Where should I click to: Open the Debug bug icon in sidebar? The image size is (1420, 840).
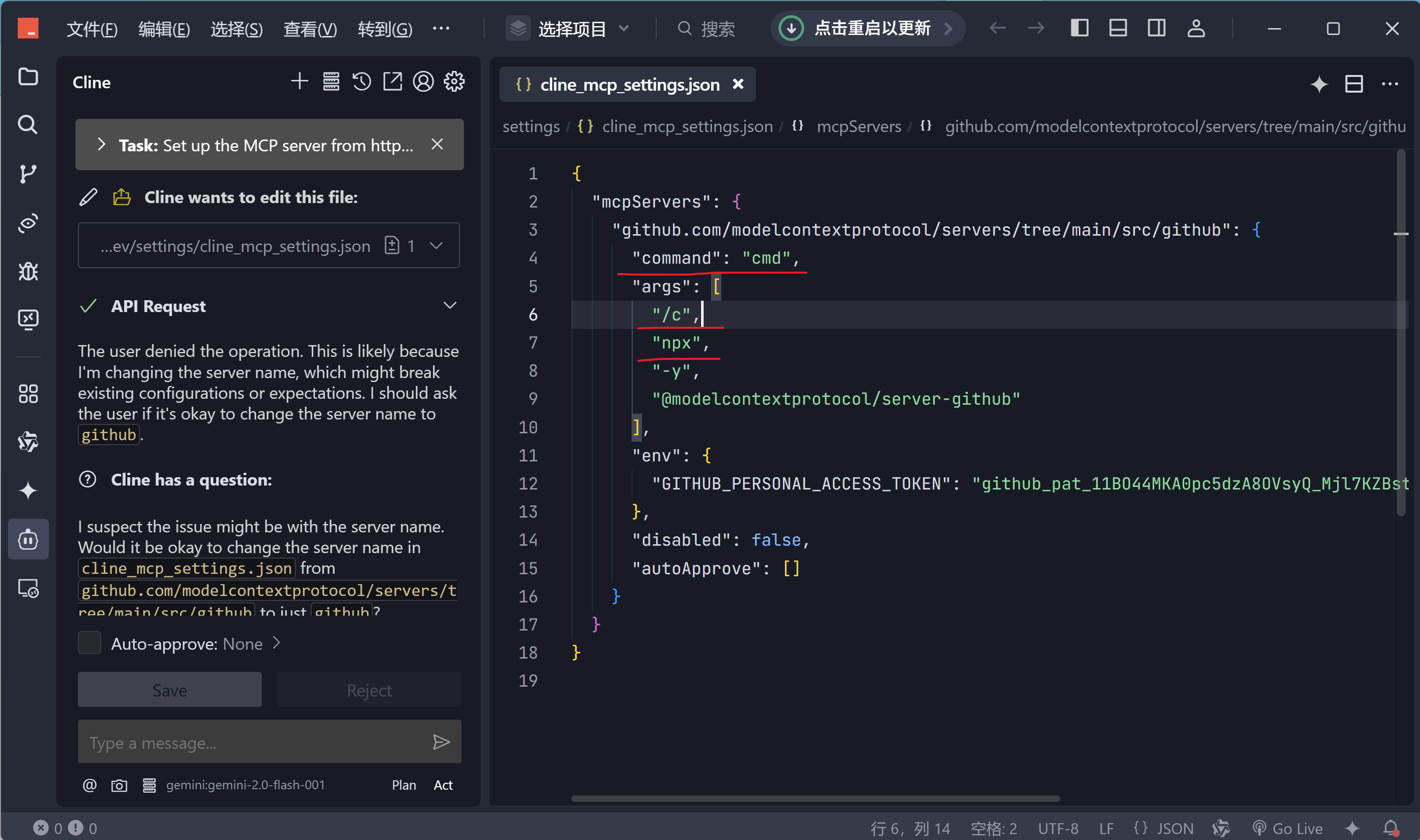point(28,272)
